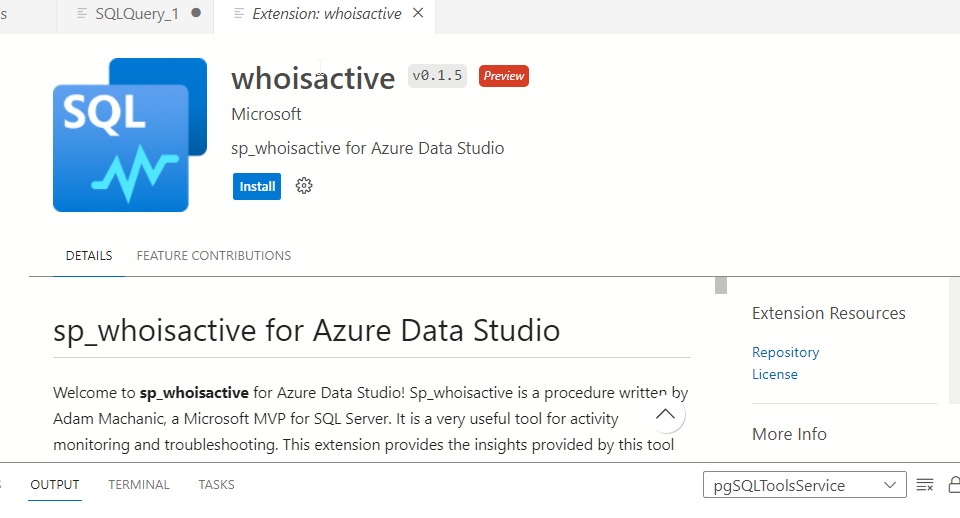Click the readme vertical scrollbar thumb

tap(720, 285)
